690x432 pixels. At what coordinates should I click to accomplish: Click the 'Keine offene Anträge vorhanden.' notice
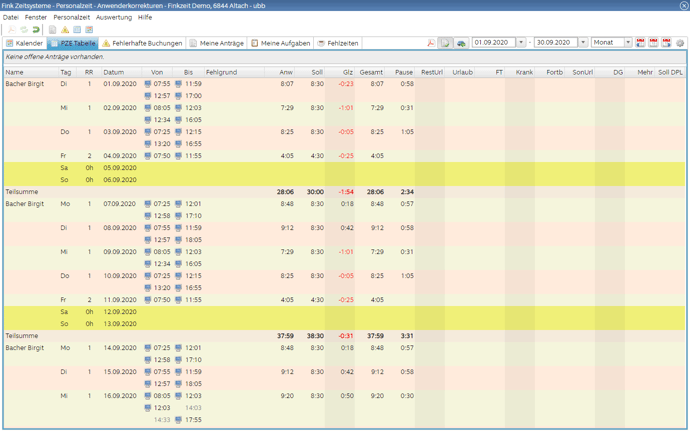[x=55, y=57]
